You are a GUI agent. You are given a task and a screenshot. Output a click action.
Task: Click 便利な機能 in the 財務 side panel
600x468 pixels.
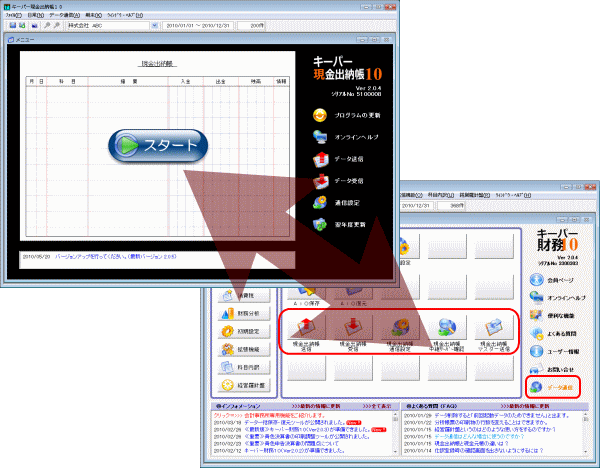click(x=552, y=316)
